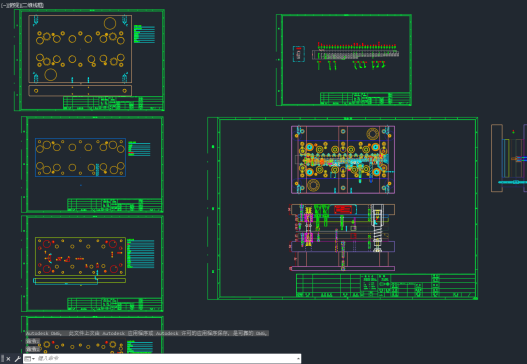Select the blue rectangle plate outline

point(81,157)
